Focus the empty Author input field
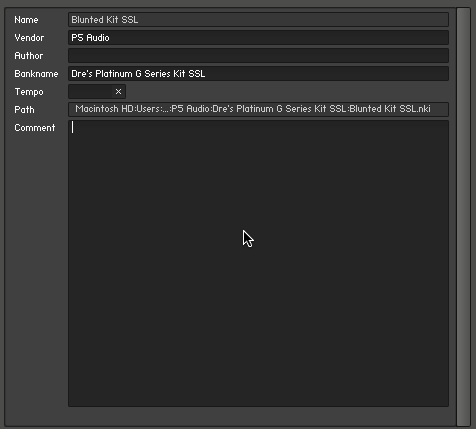476x429 pixels. click(258, 56)
